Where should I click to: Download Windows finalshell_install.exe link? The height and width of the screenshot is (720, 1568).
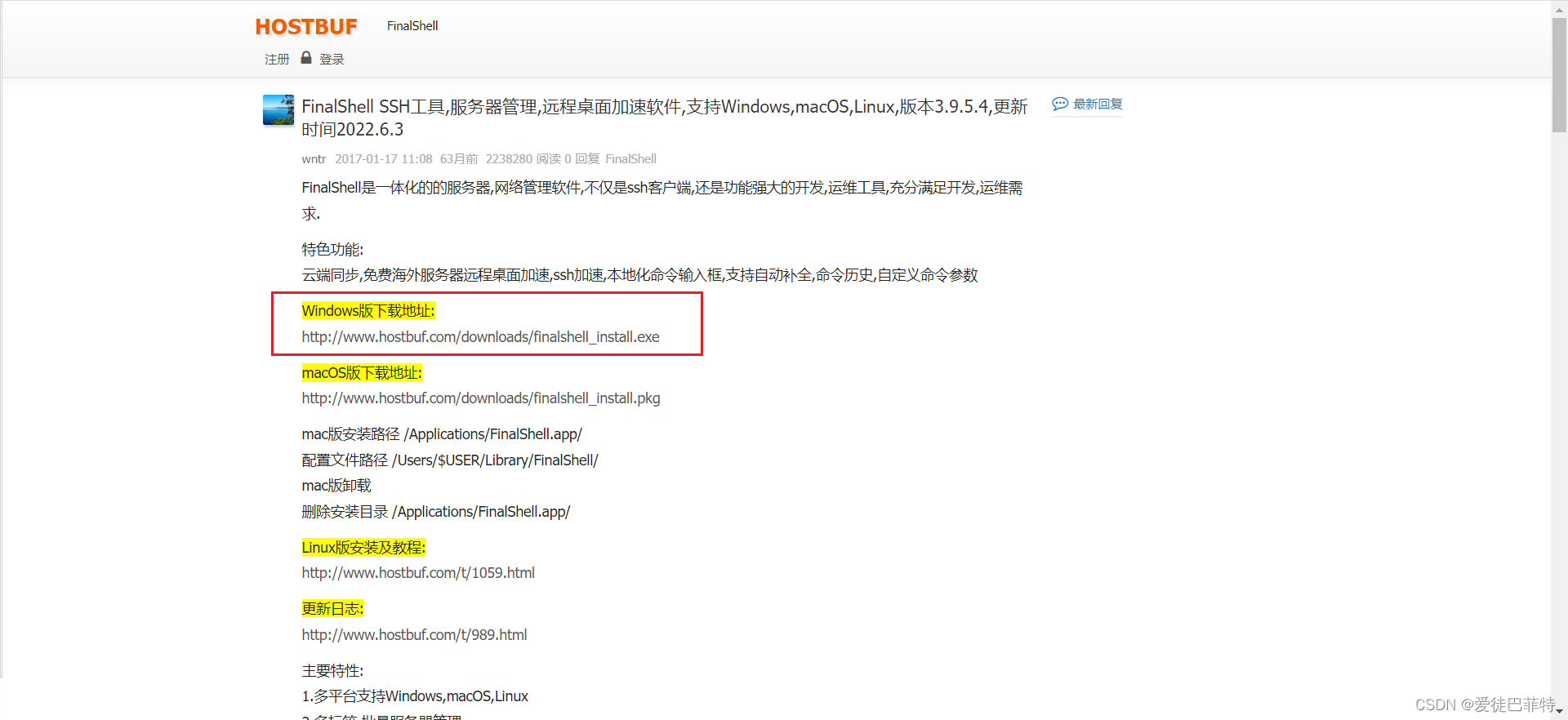[x=480, y=337]
